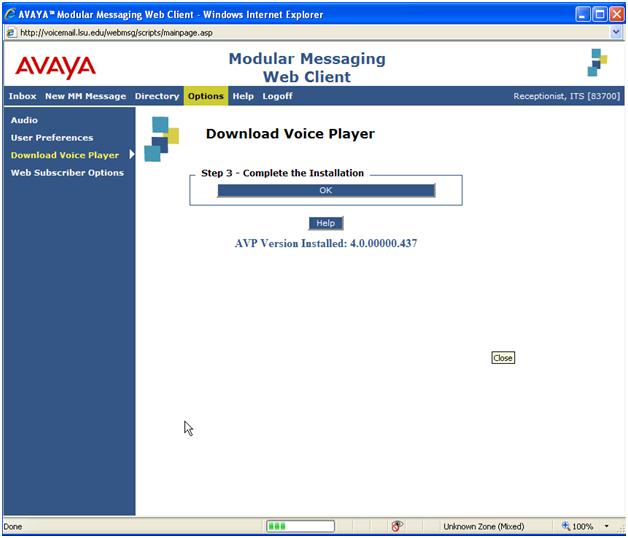Expand the address bar dropdown arrow
628x538 pixels.
point(616,32)
